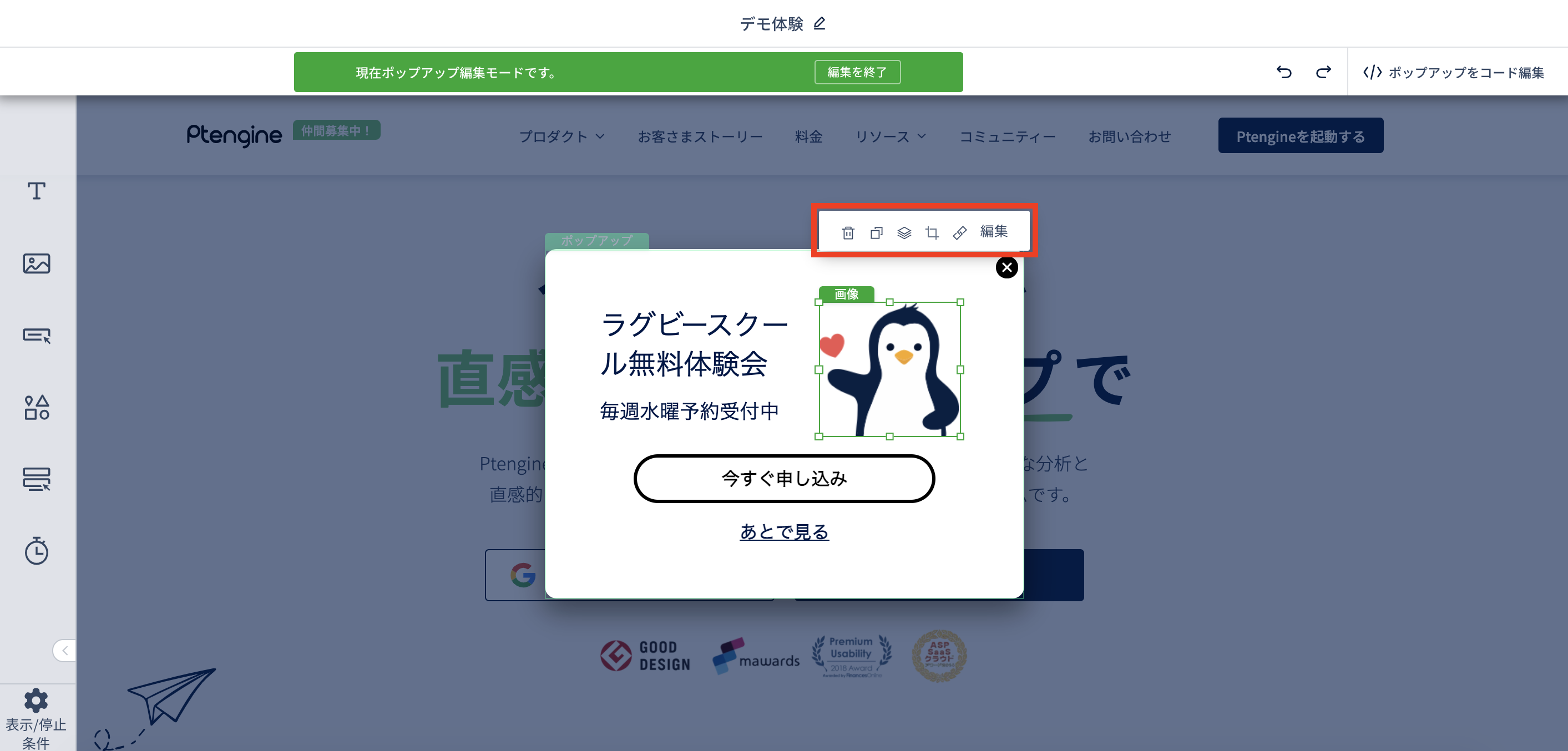
Task: Open the 料金 menu item
Action: click(x=808, y=136)
